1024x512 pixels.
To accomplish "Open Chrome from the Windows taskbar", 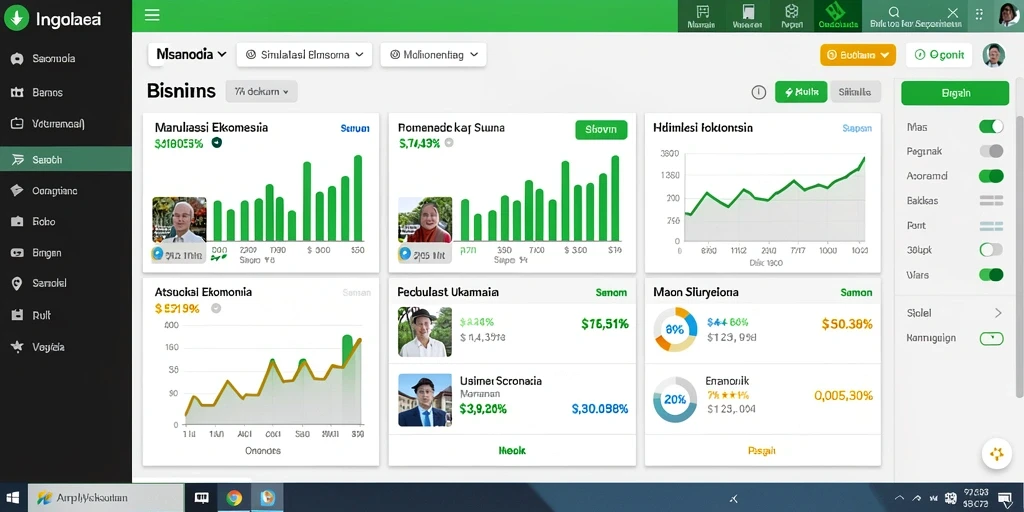I will (234, 498).
